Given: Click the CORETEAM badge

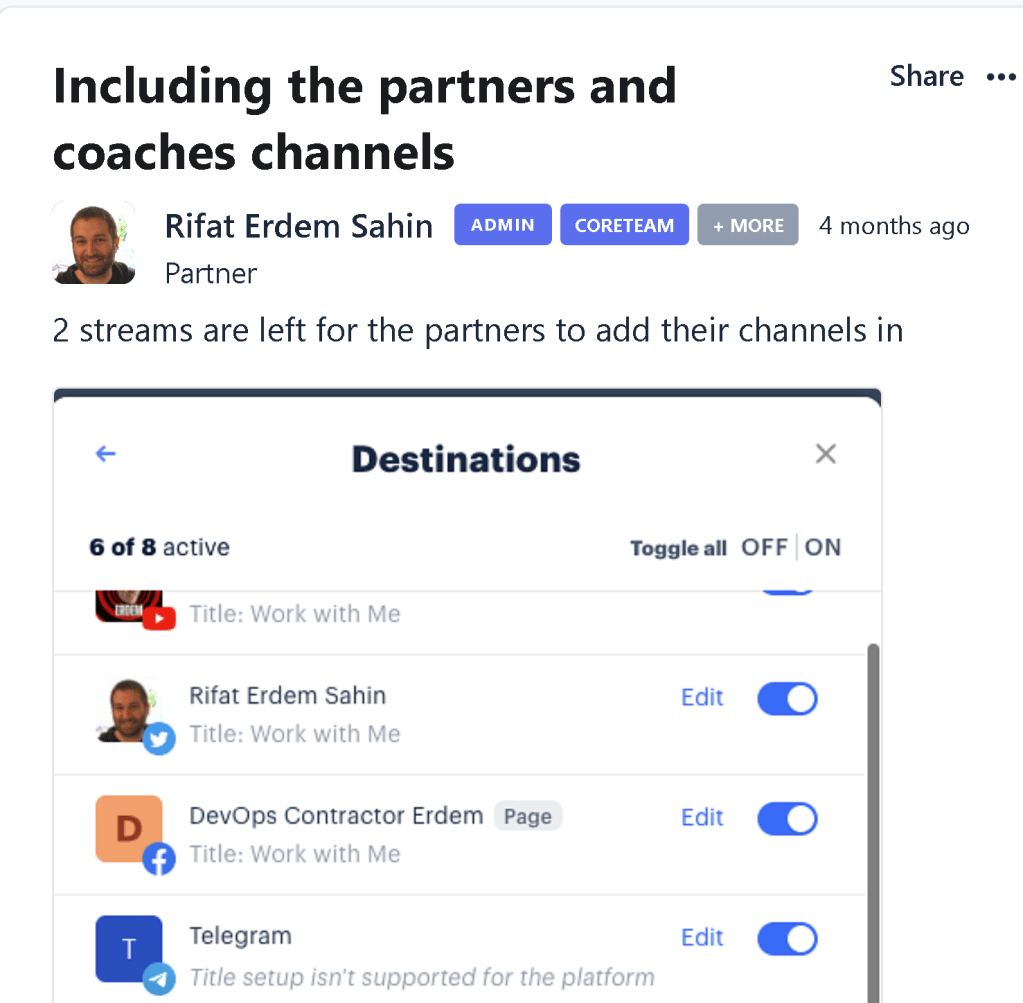Looking at the screenshot, I should [x=624, y=224].
